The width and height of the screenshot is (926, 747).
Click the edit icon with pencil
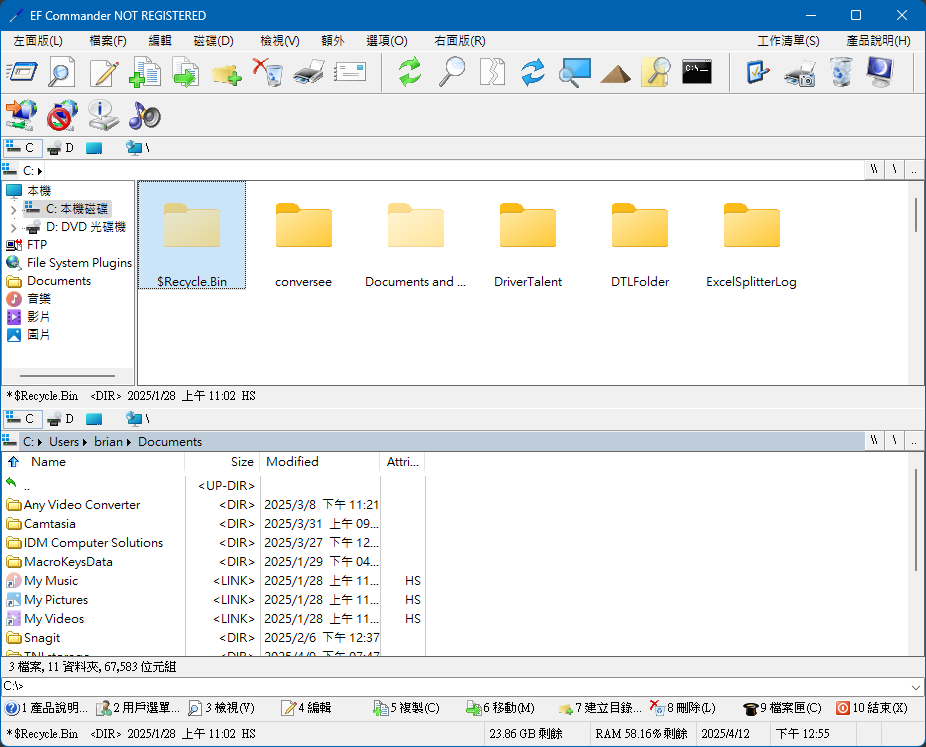coord(104,72)
